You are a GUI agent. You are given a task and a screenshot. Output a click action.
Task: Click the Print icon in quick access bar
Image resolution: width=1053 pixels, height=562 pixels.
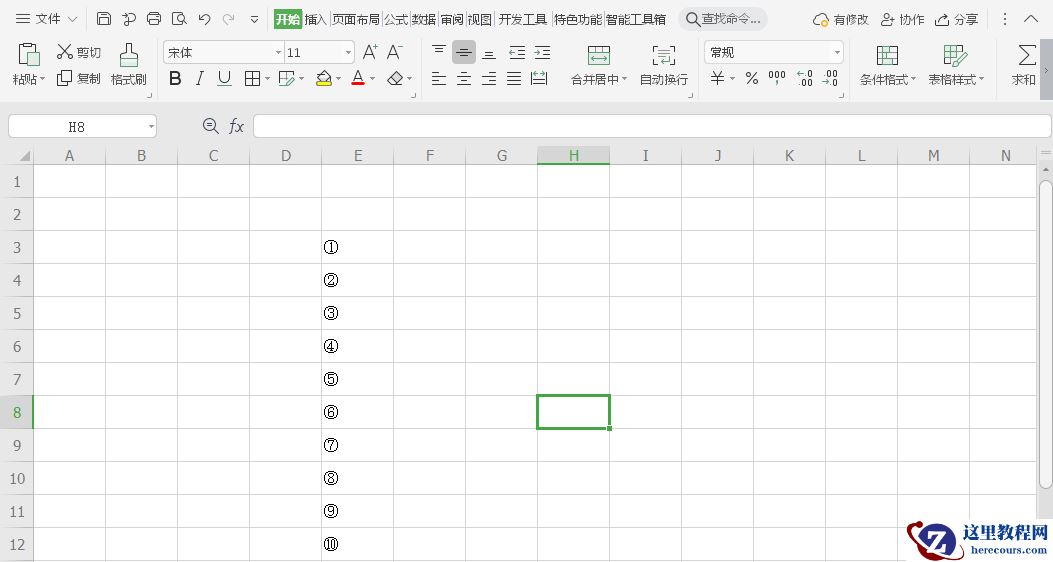pyautogui.click(x=154, y=19)
